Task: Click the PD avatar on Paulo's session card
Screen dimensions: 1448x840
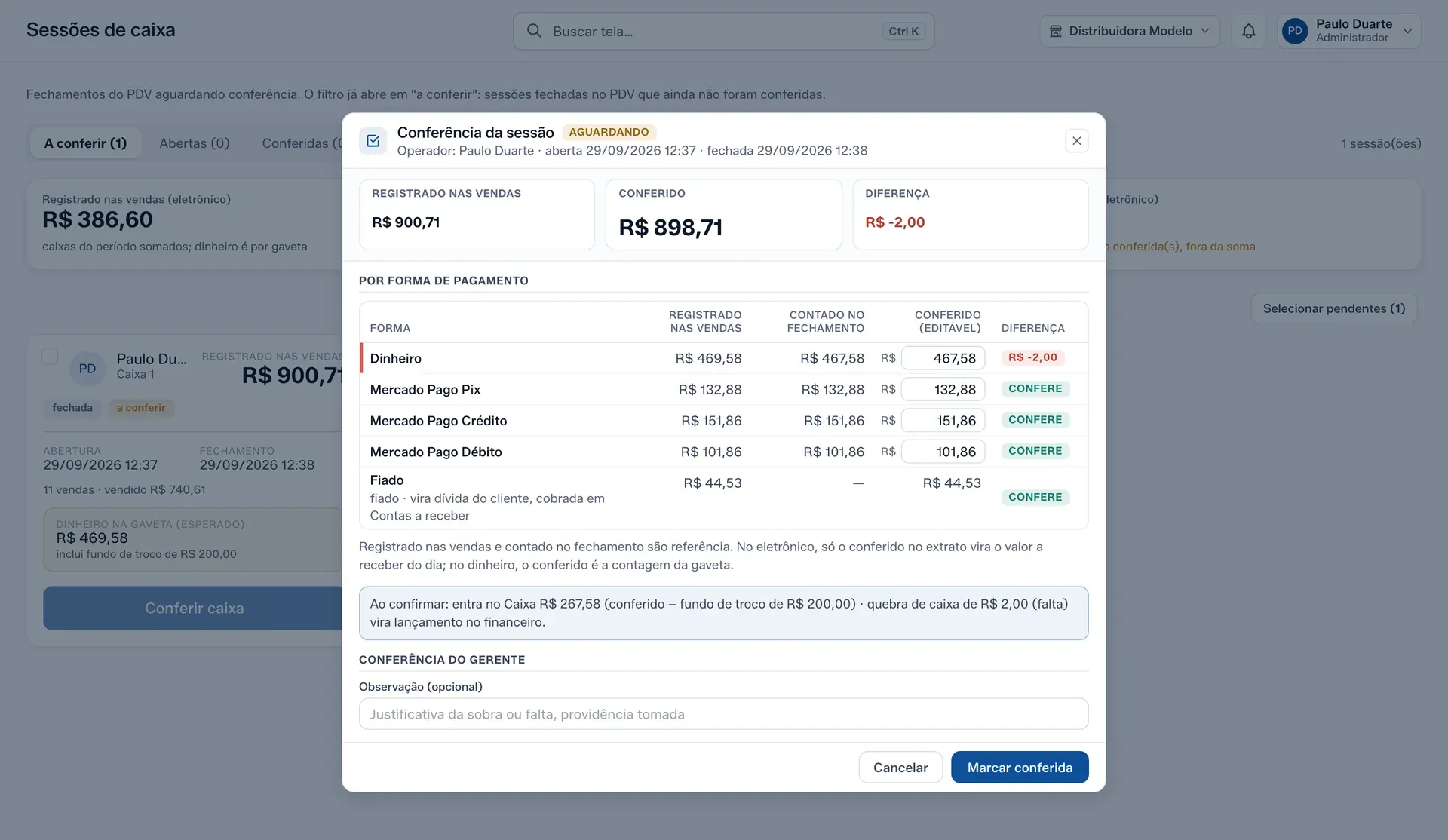Action: [87, 369]
